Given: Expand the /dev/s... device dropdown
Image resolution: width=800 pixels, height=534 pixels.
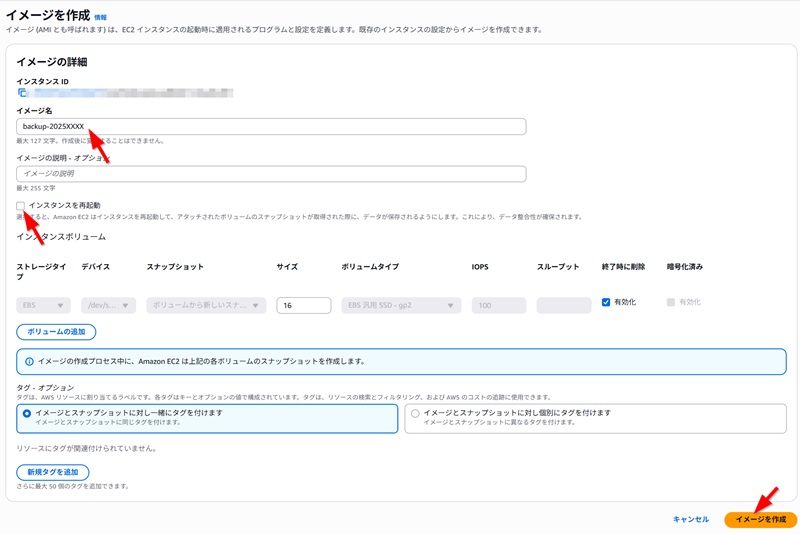Looking at the screenshot, I should click(x=108, y=306).
